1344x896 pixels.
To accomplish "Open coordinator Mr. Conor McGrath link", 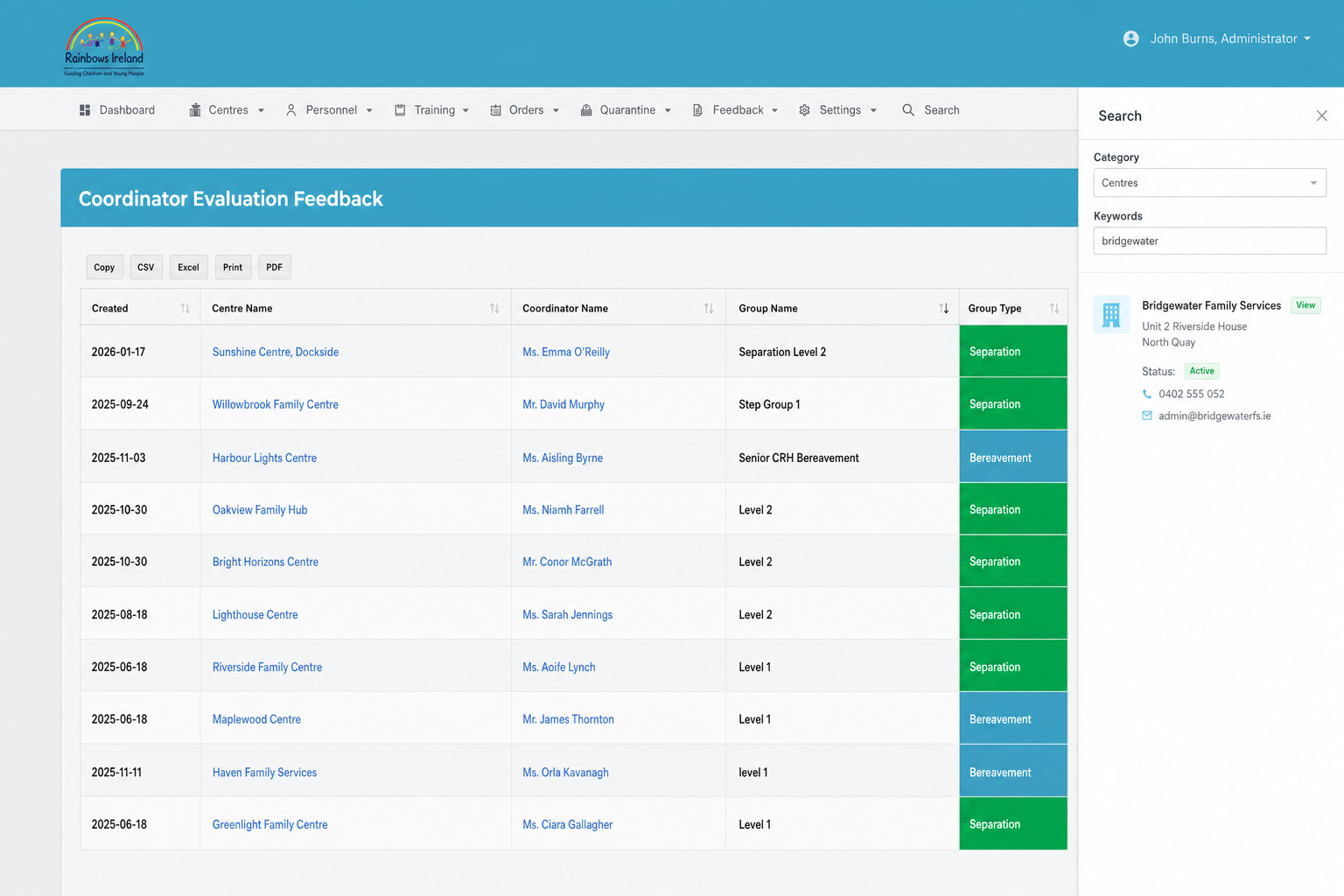I will 567,562.
